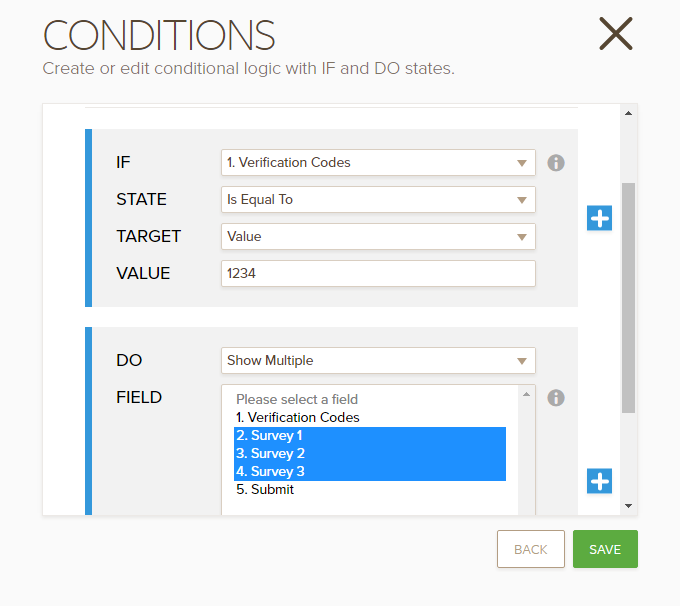
Task: Click 'Please select a field' placeholder option
Action: [297, 399]
